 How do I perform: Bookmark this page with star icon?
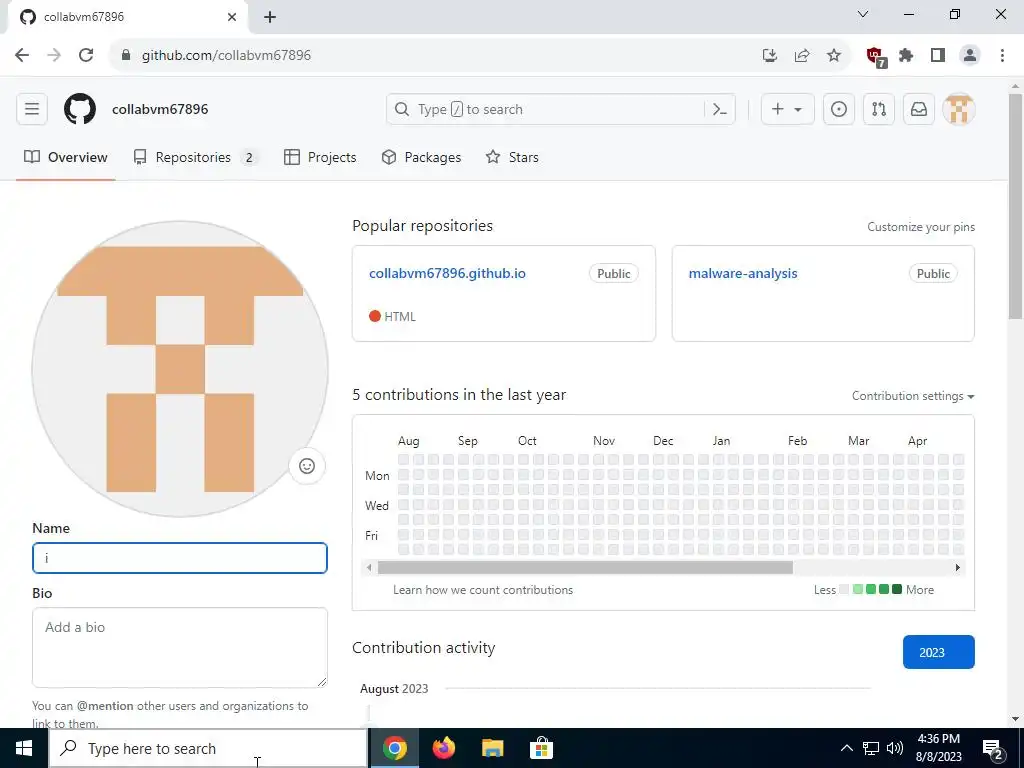coord(834,55)
